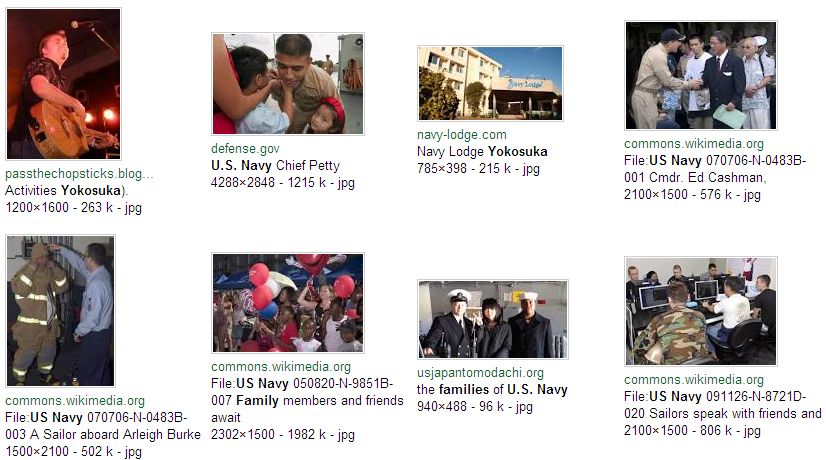Visit the navy-lodge.com source link
The width and height of the screenshot is (826, 460).
click(x=461, y=134)
